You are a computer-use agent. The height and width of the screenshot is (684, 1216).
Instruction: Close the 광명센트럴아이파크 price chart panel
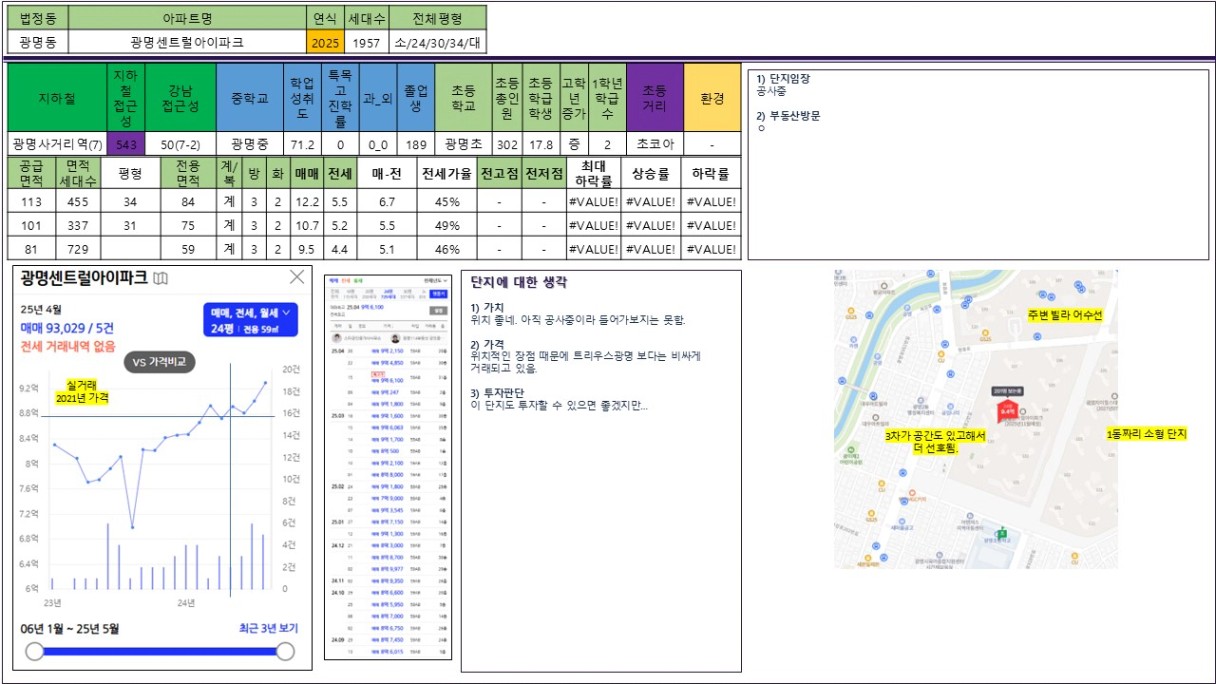pyautogui.click(x=297, y=277)
